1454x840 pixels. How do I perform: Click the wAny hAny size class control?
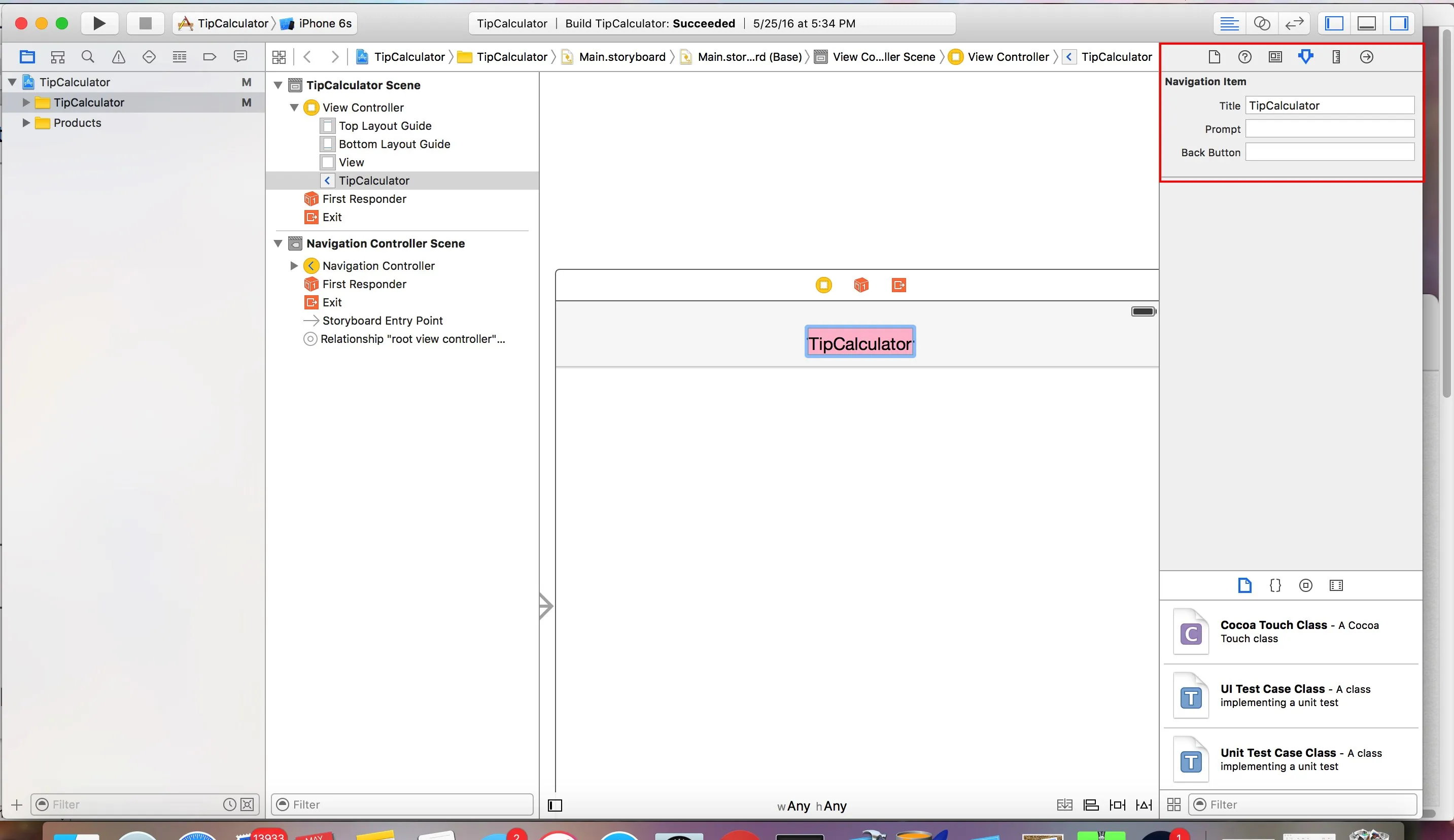tap(812, 806)
